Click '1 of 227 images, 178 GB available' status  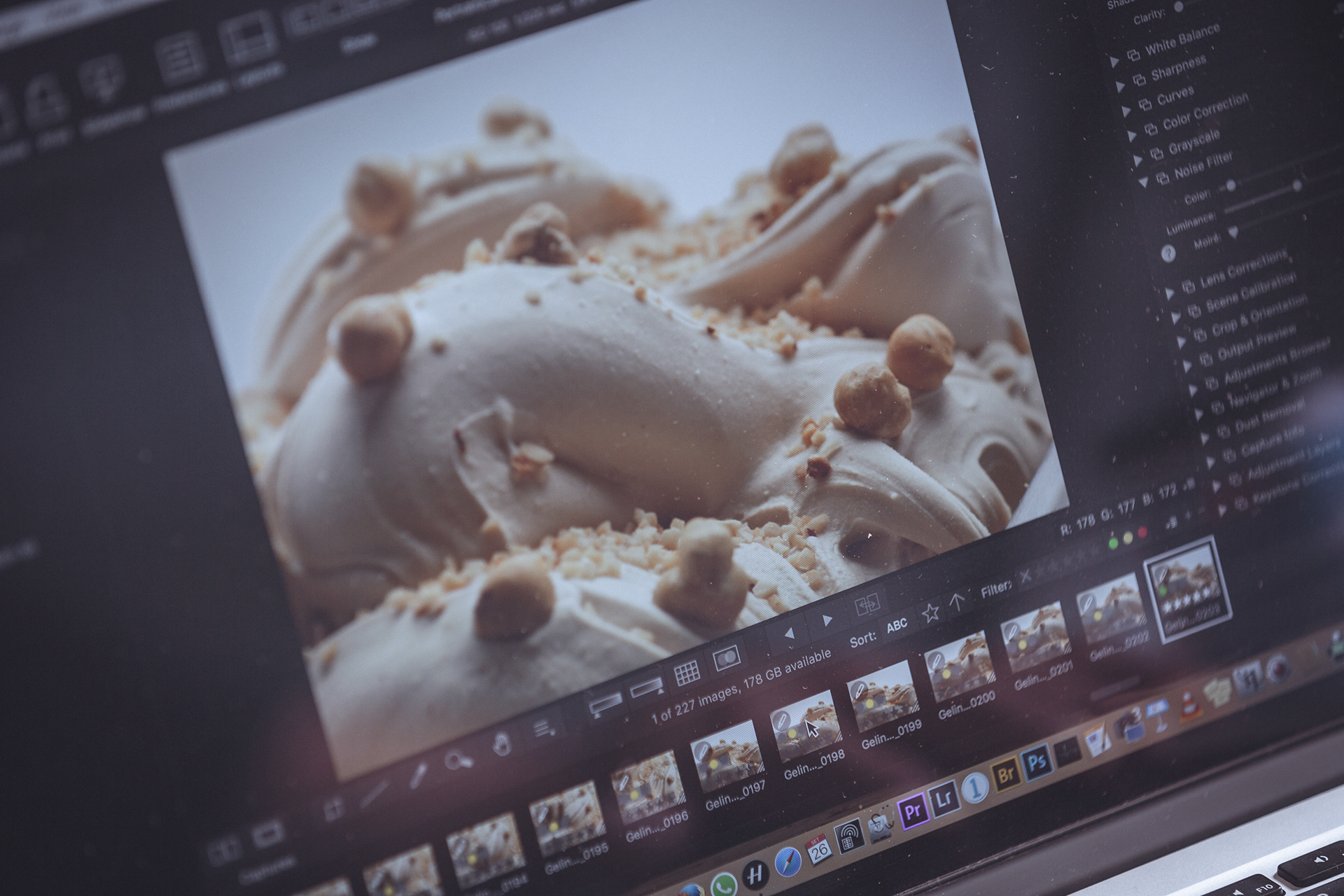pos(742,687)
